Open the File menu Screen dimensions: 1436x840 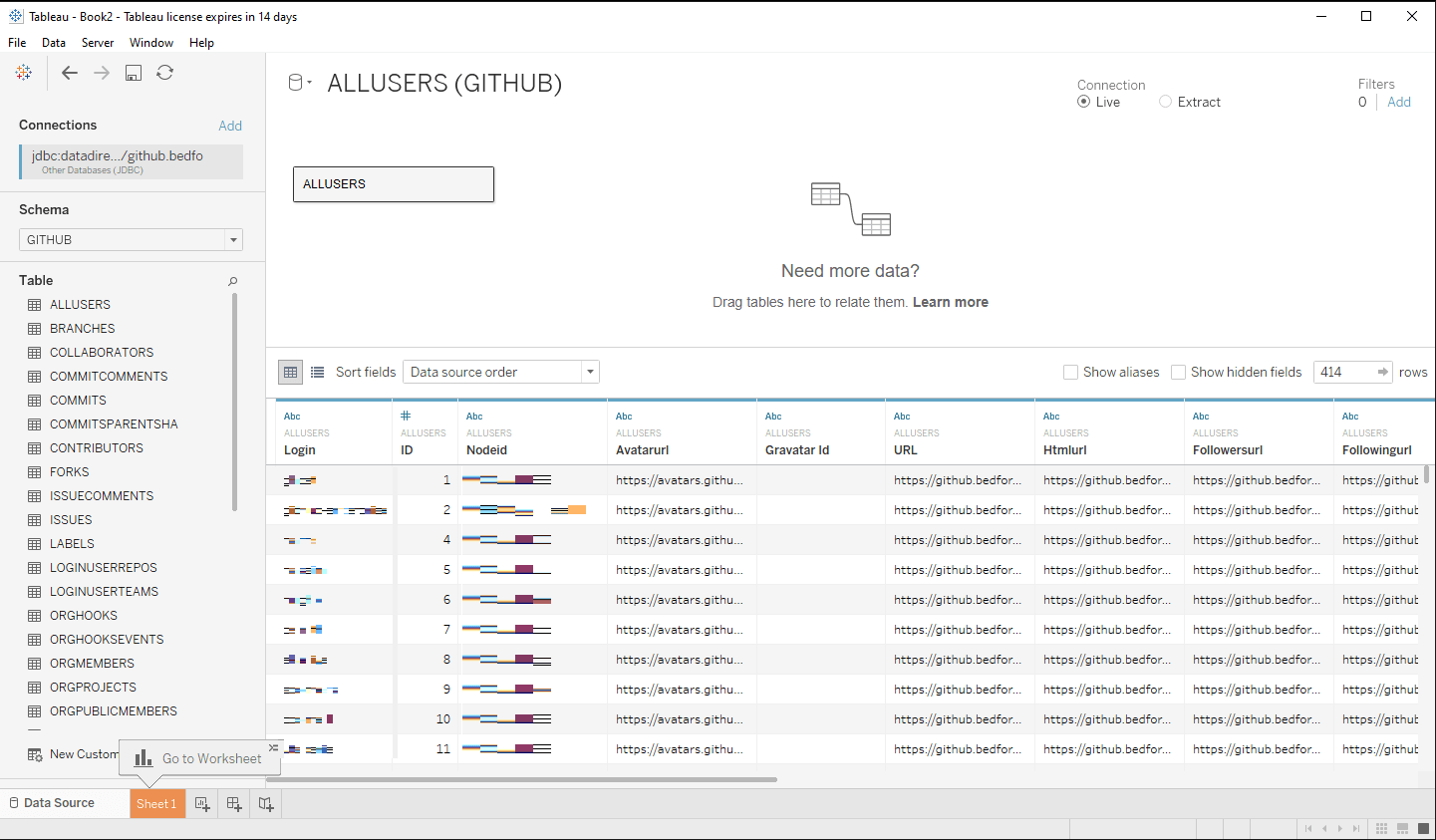point(17,43)
